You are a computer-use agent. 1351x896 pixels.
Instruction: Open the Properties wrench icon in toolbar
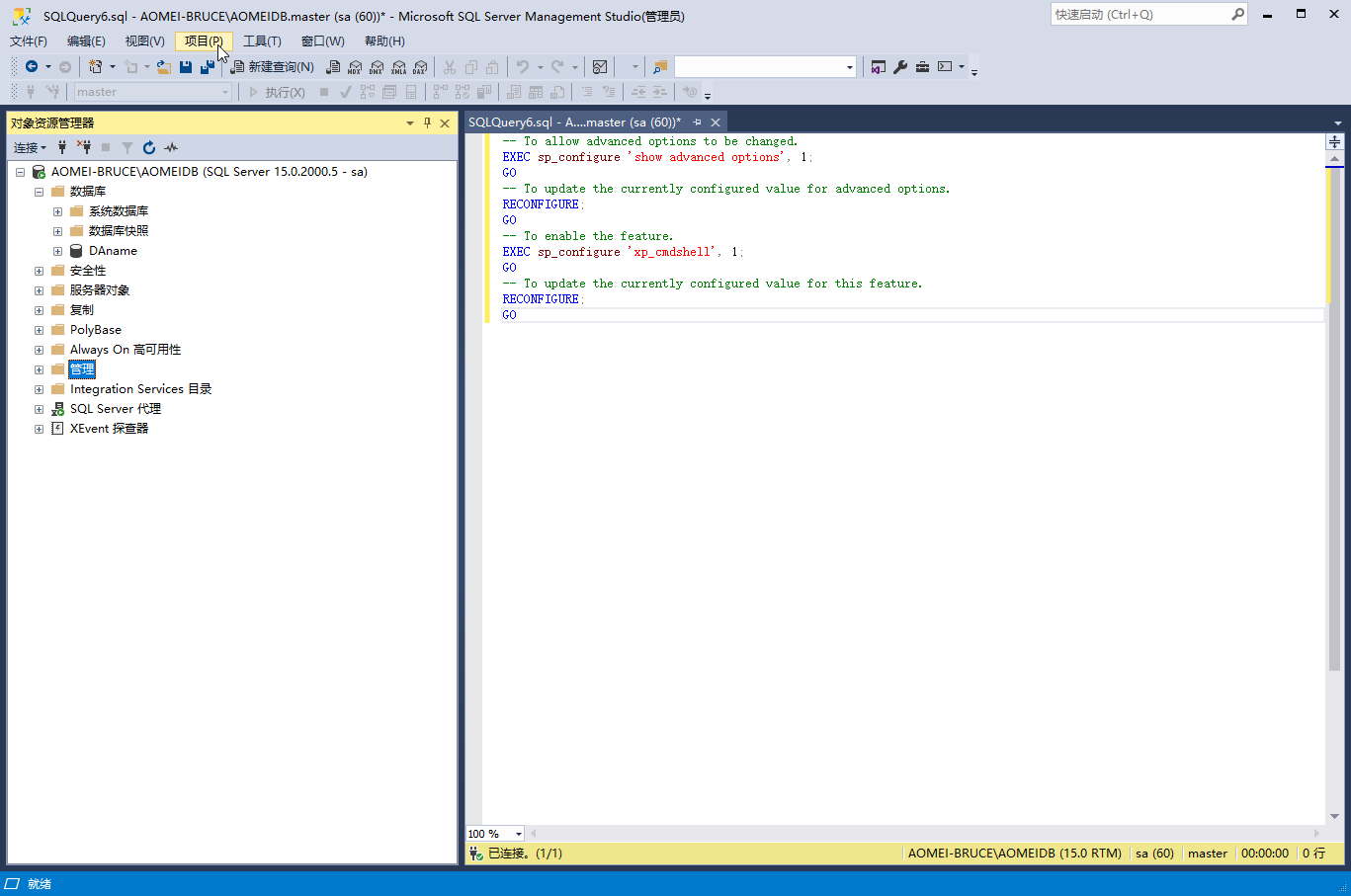900,67
